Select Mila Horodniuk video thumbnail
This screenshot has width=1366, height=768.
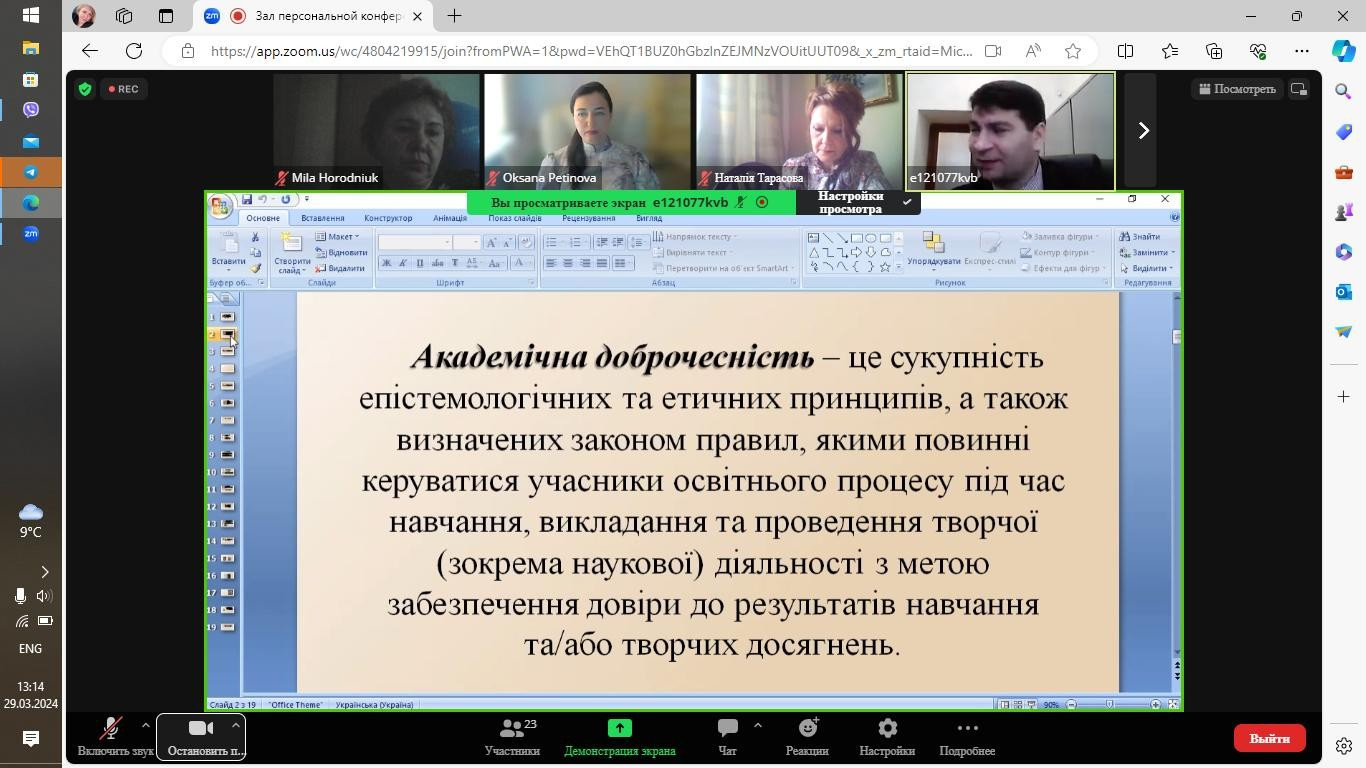(377, 131)
